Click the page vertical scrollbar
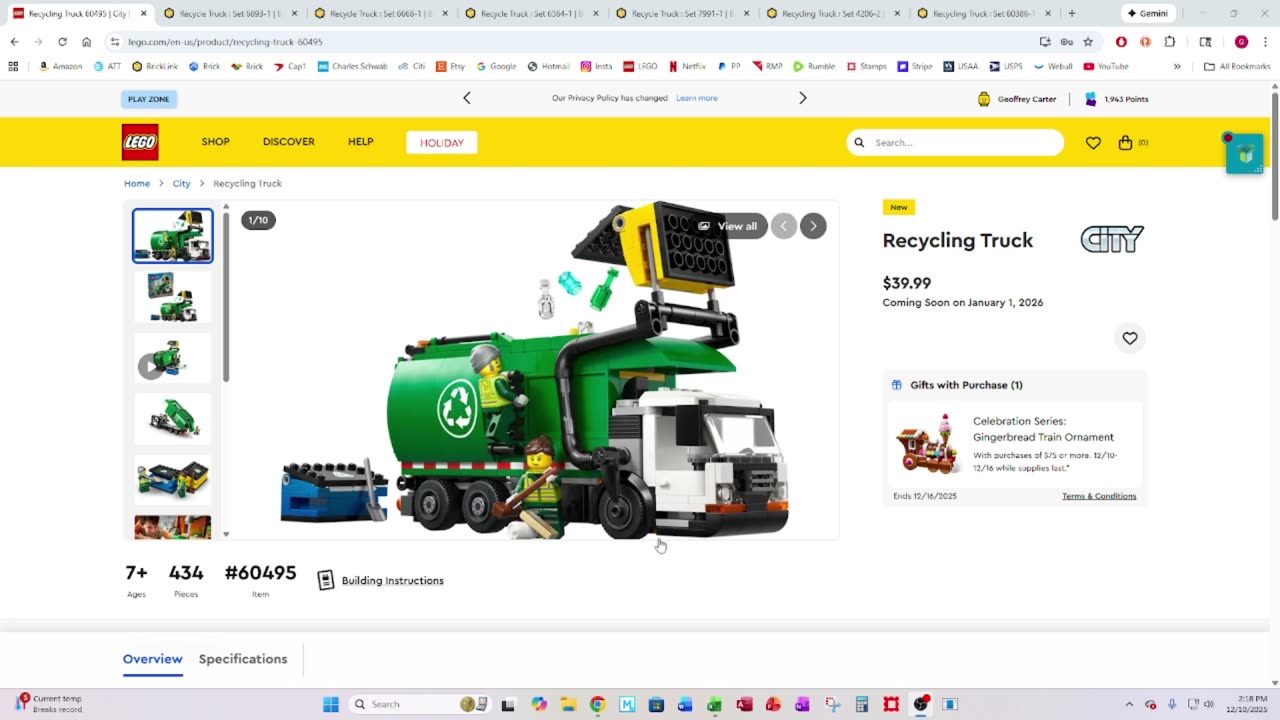1280x720 pixels. [1275, 155]
